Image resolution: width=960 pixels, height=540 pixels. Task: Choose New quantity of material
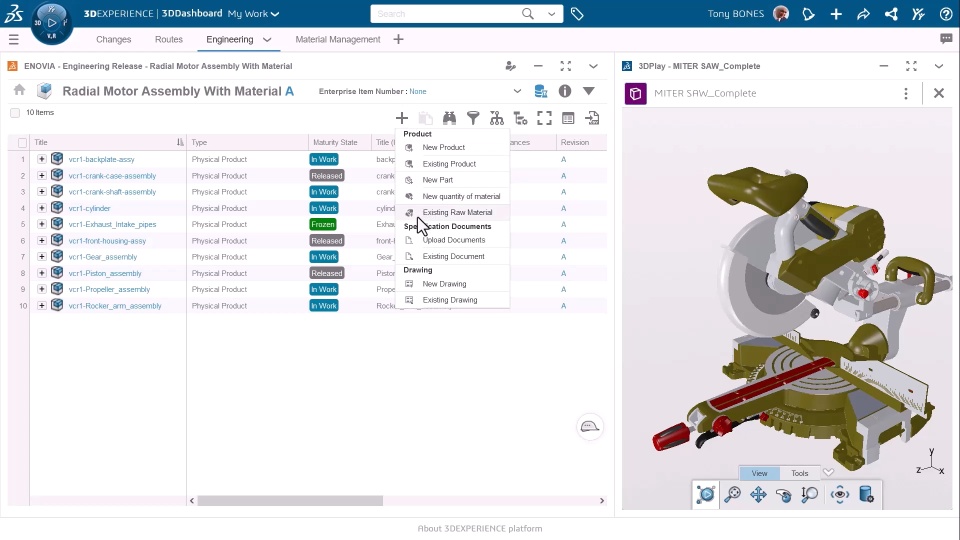pos(452,197)
